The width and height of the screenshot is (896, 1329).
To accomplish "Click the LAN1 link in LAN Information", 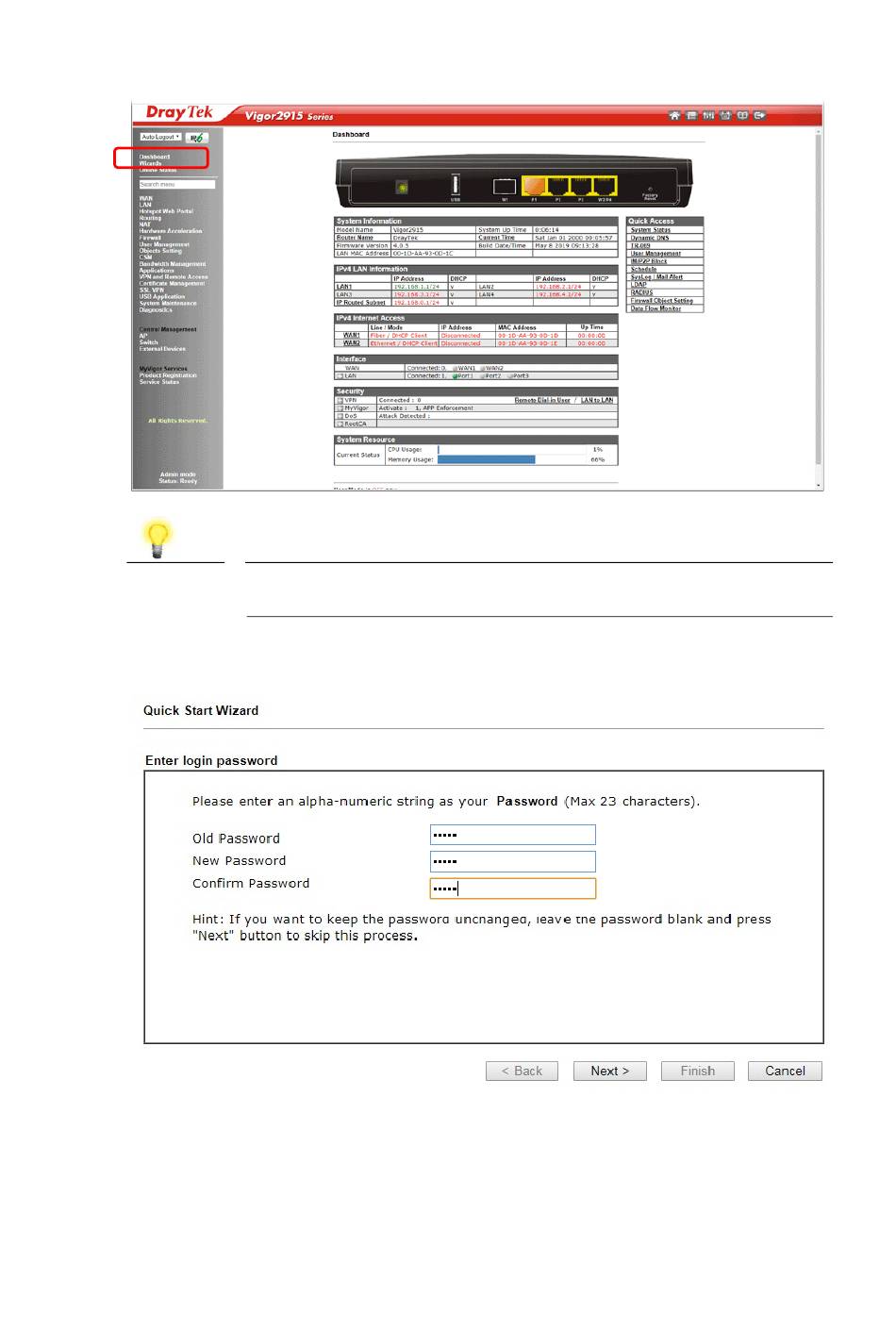I will [x=344, y=287].
